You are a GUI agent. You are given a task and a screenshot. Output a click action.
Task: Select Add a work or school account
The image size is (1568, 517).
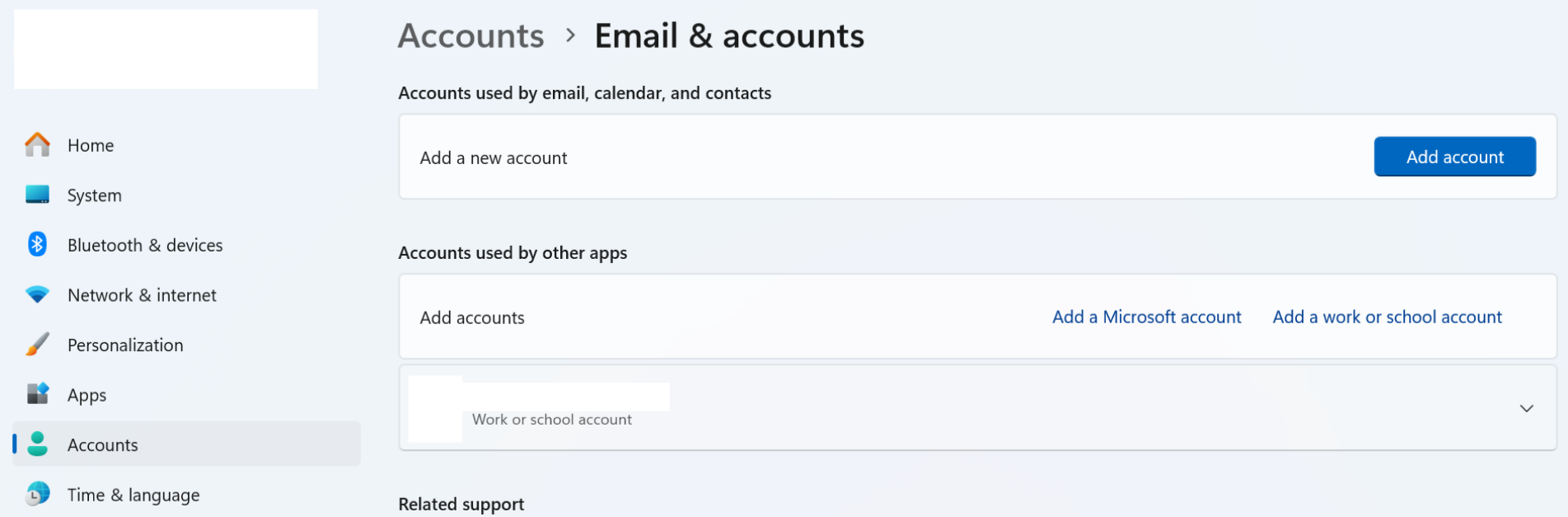pyautogui.click(x=1387, y=317)
